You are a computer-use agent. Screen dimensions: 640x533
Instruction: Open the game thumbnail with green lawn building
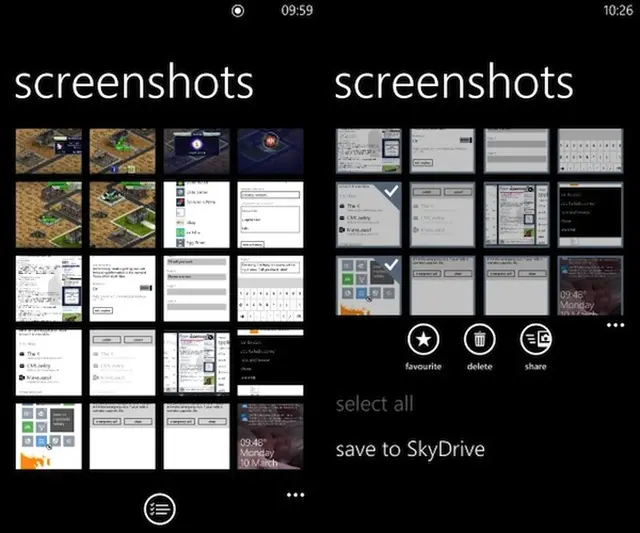coord(122,215)
